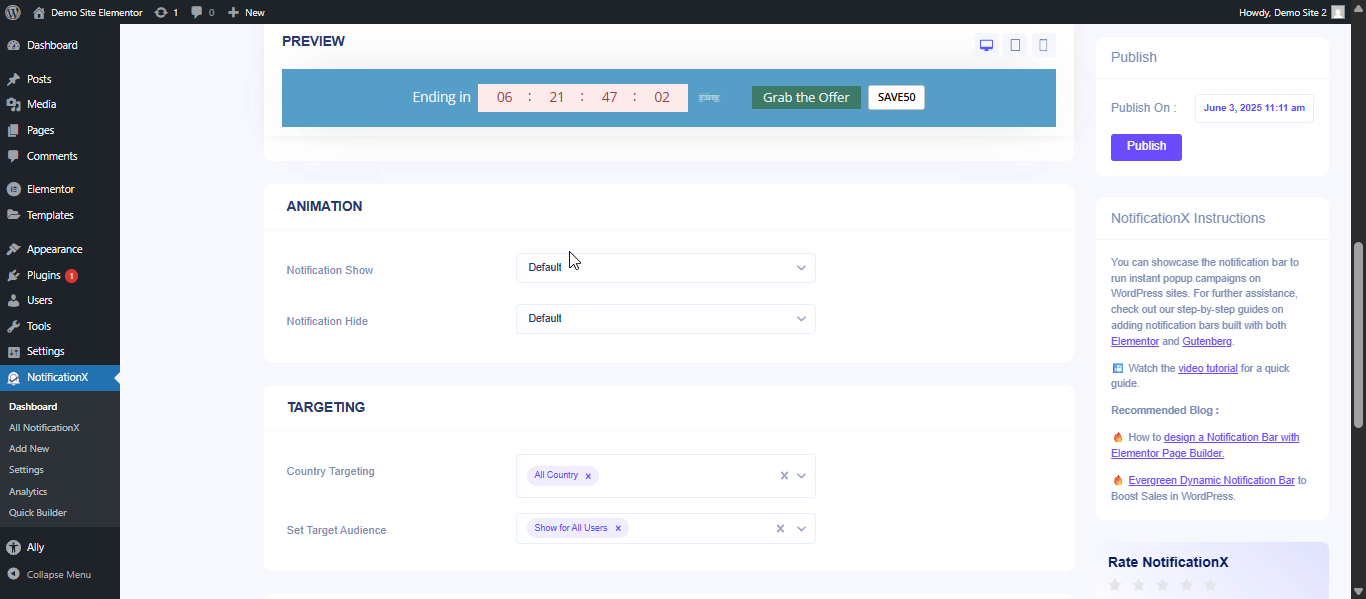The height and width of the screenshot is (599, 1366).
Task: Expand Country Targeting dropdown arrow
Action: coord(801,476)
